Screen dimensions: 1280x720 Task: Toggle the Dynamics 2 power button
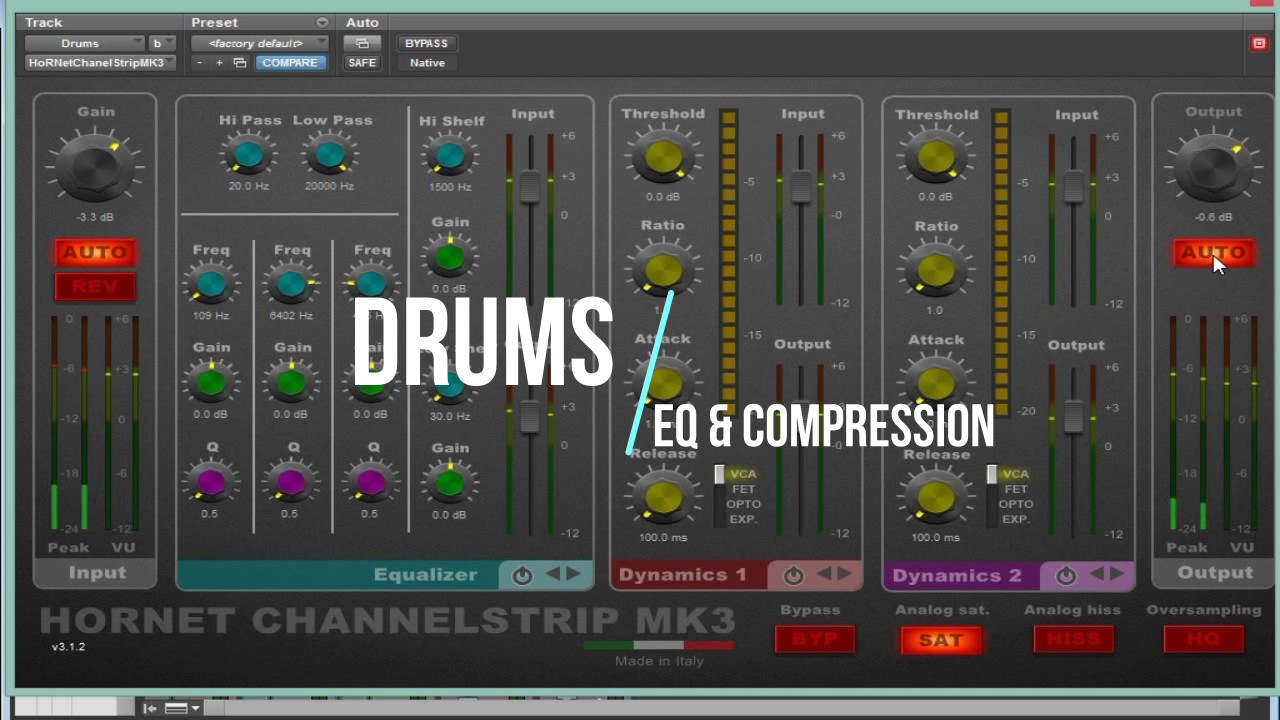pos(1066,576)
